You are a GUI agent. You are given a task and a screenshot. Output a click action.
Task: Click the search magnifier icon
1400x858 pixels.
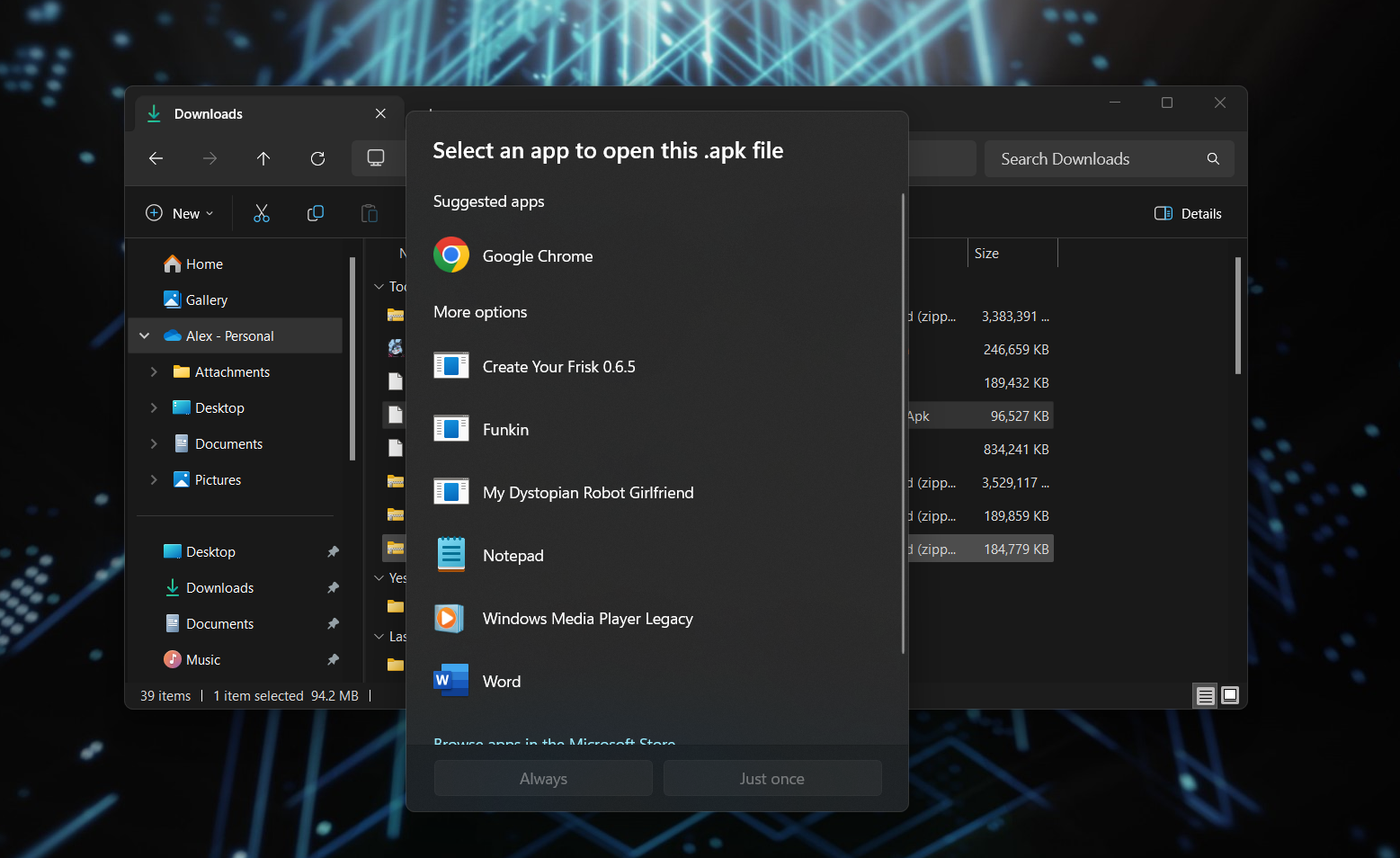point(1213,158)
